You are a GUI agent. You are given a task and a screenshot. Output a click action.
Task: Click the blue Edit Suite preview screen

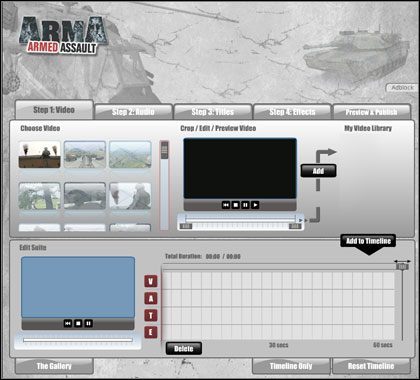[x=78, y=287]
